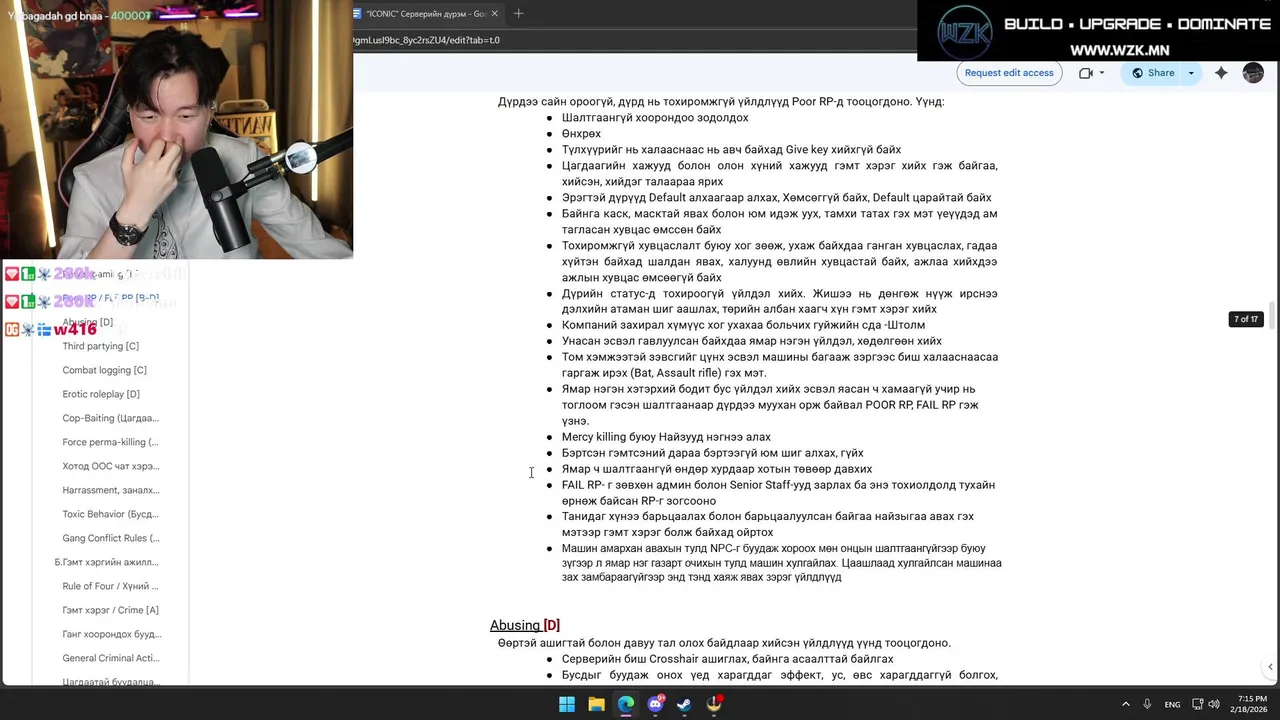Click the Abusing [D] document heading
The image size is (1280, 720).
(524, 625)
